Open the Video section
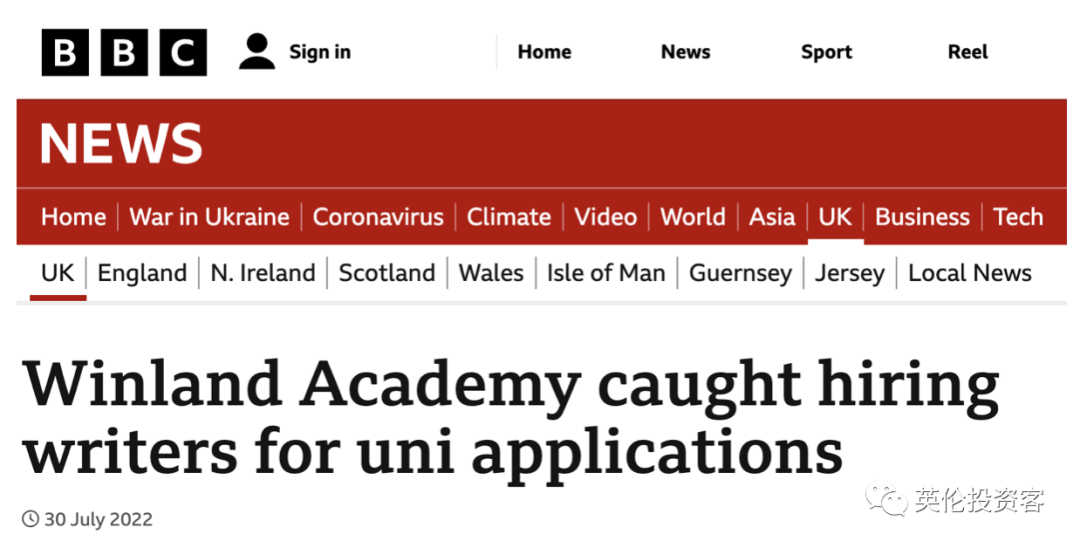The height and width of the screenshot is (548, 1080). pyautogui.click(x=605, y=217)
